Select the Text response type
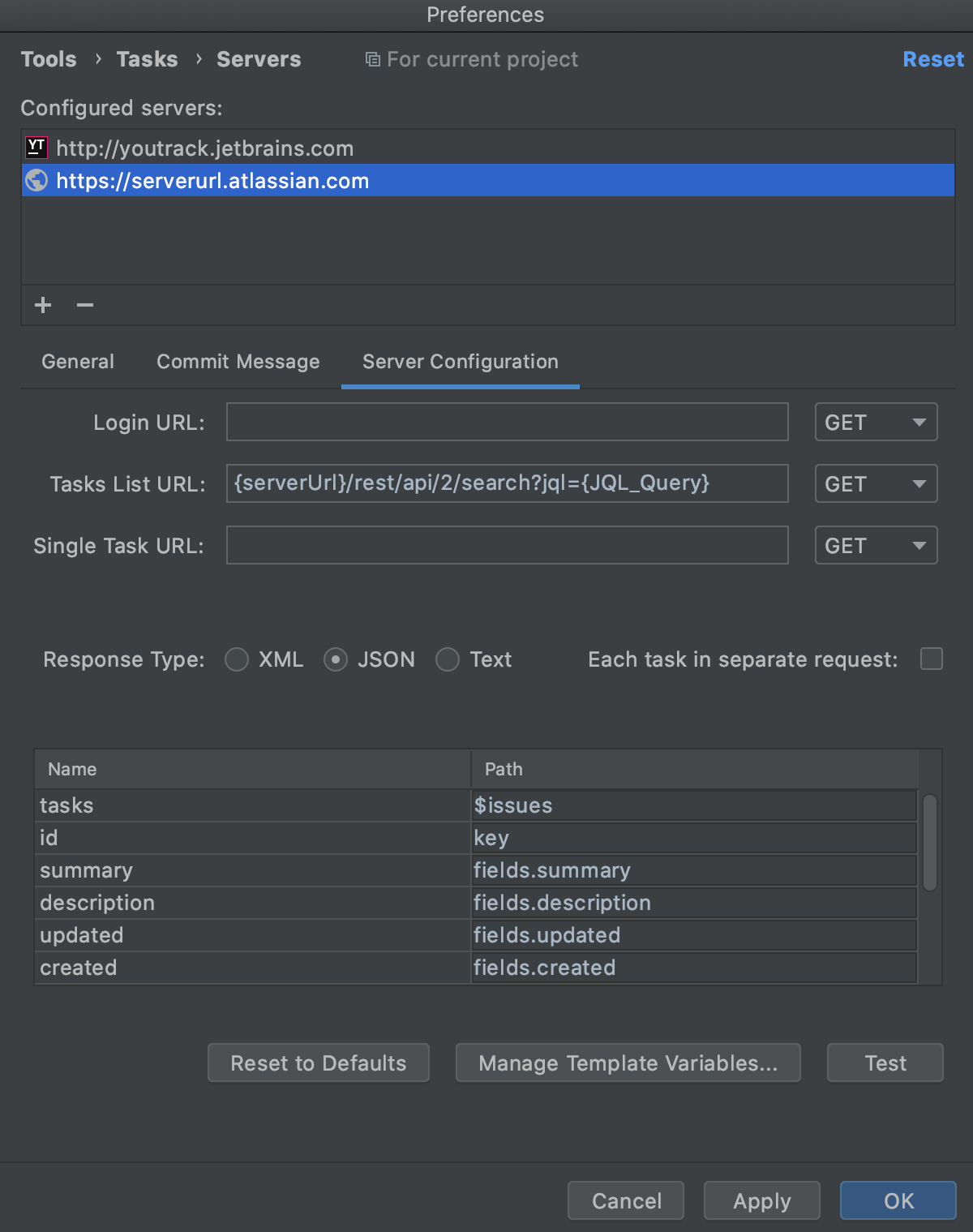 pyautogui.click(x=448, y=659)
